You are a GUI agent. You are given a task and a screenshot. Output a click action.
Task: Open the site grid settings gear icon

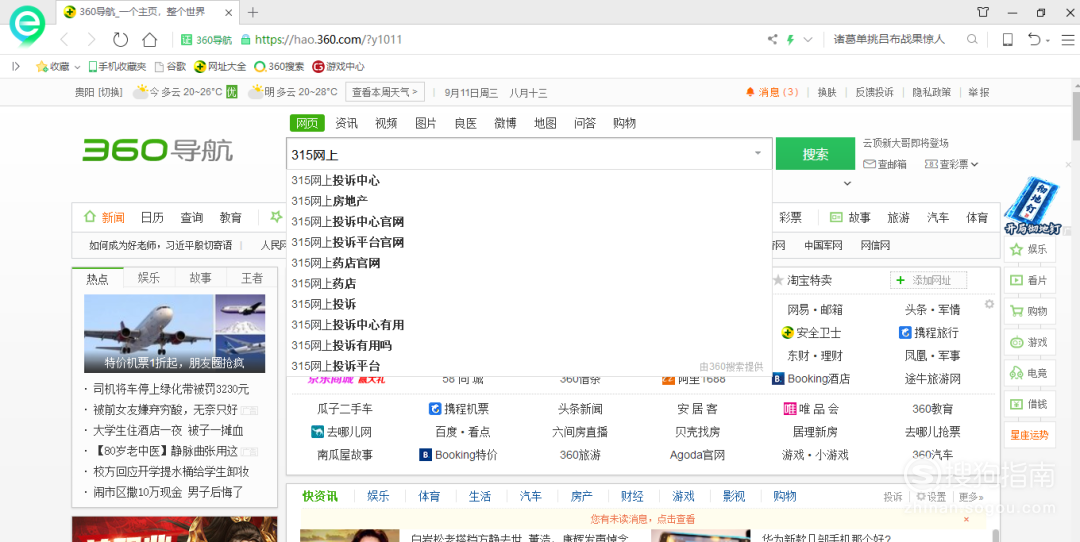[990, 304]
